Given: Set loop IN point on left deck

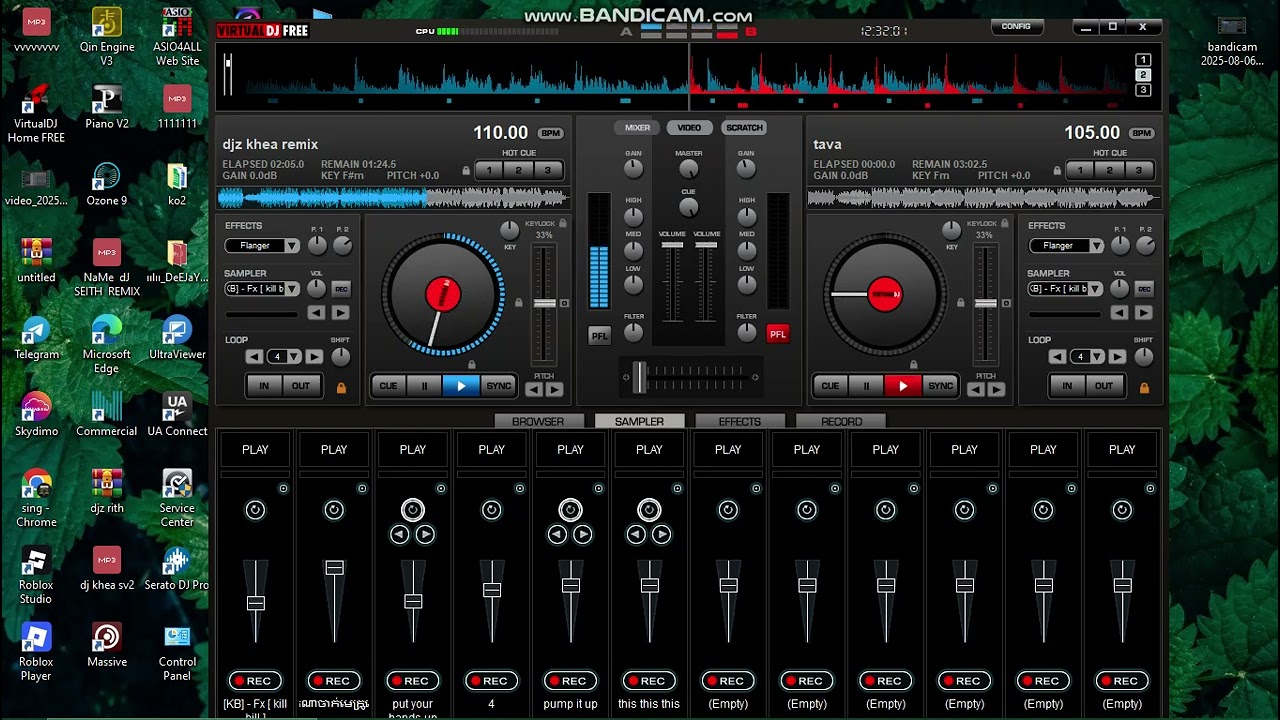Looking at the screenshot, I should coord(264,386).
